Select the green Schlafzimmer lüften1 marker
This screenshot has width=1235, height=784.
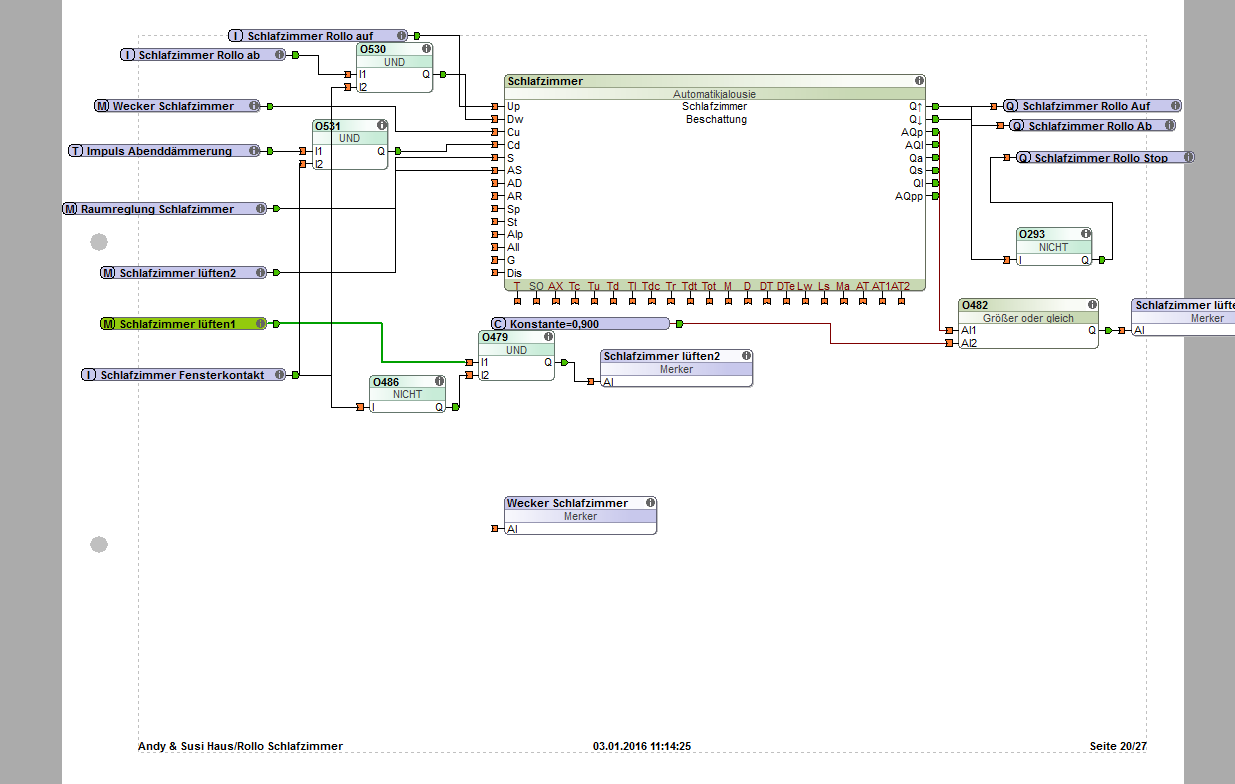coord(183,324)
